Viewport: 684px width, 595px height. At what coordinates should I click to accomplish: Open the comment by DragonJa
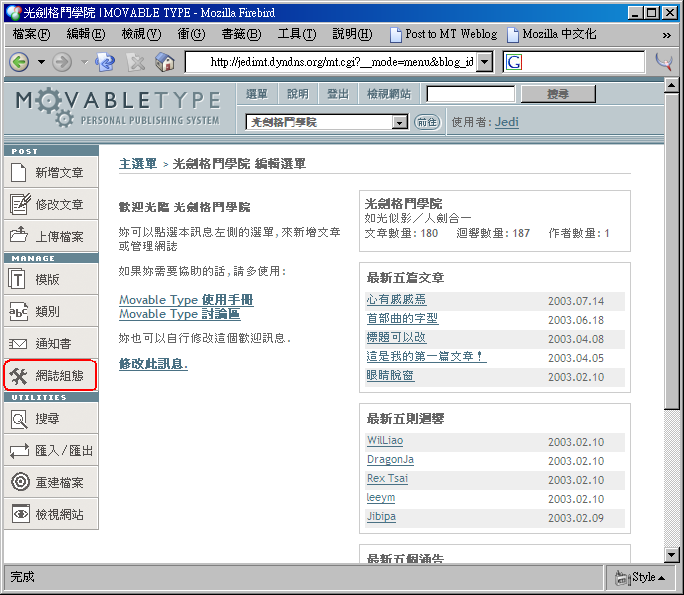pyautogui.click(x=390, y=459)
